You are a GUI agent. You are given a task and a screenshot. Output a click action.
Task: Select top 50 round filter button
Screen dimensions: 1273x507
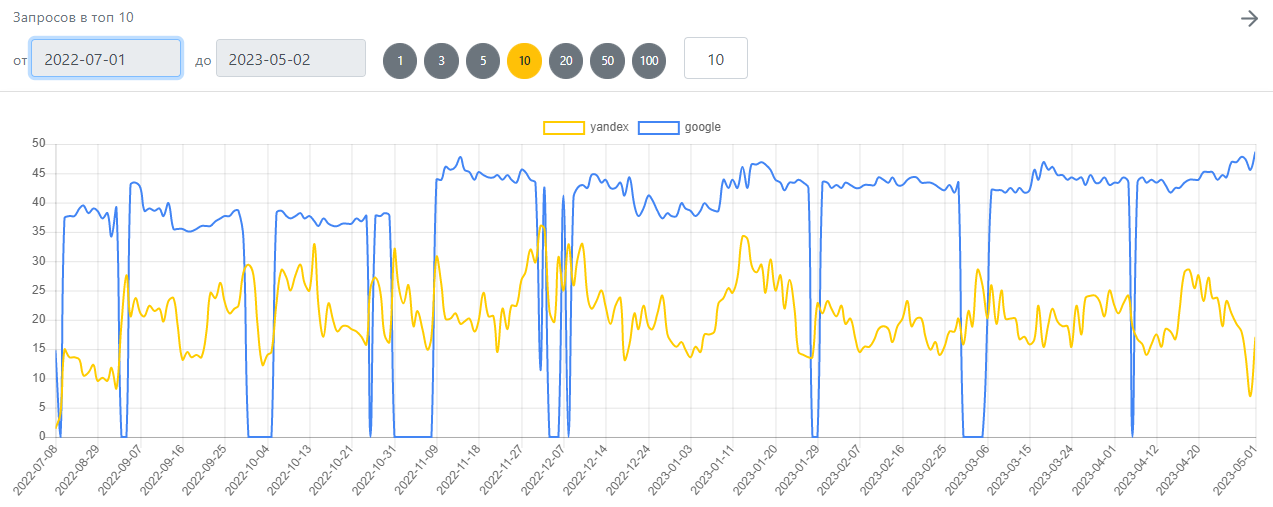[x=607, y=60]
